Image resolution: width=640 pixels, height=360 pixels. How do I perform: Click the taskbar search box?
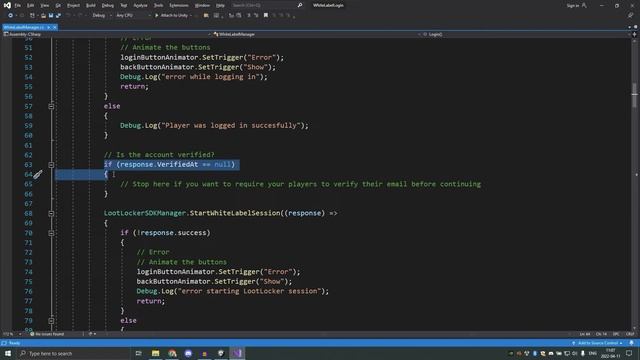(x=73, y=353)
